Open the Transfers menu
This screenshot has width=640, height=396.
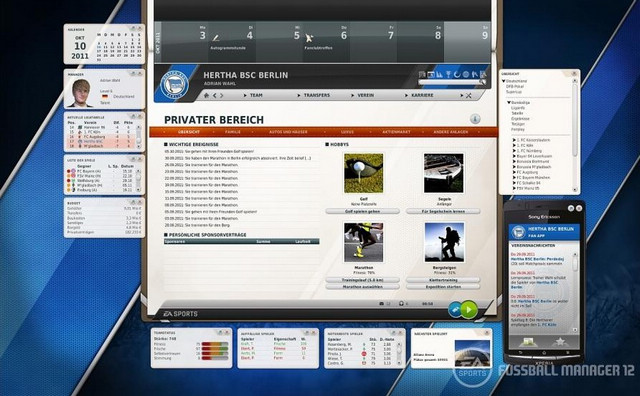(x=316, y=95)
